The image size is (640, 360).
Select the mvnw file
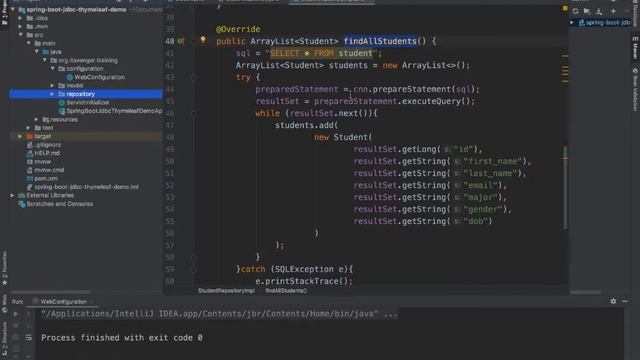(x=42, y=162)
